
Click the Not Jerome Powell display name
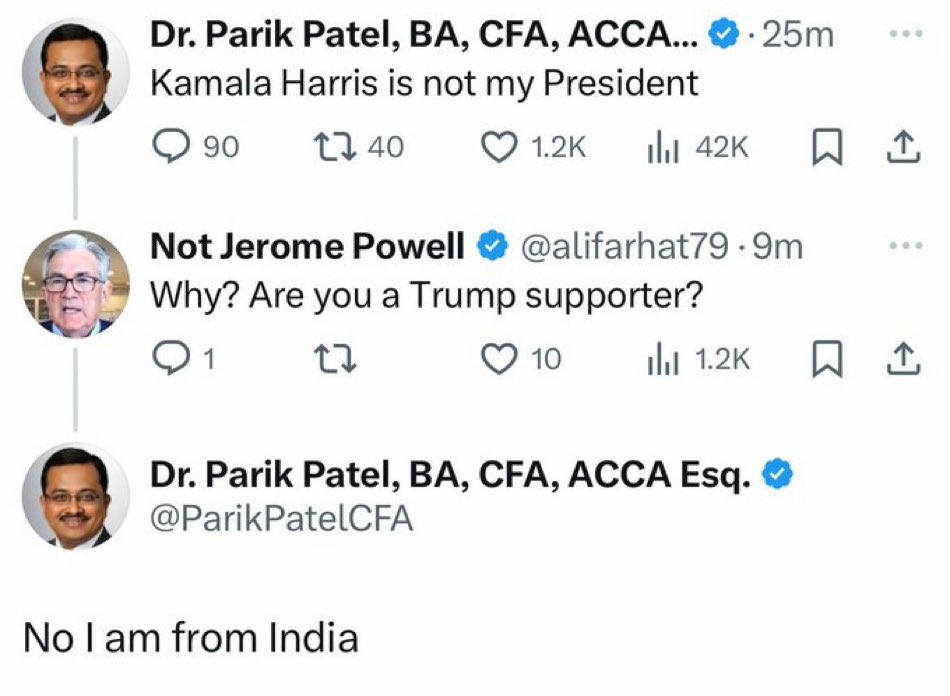307,247
